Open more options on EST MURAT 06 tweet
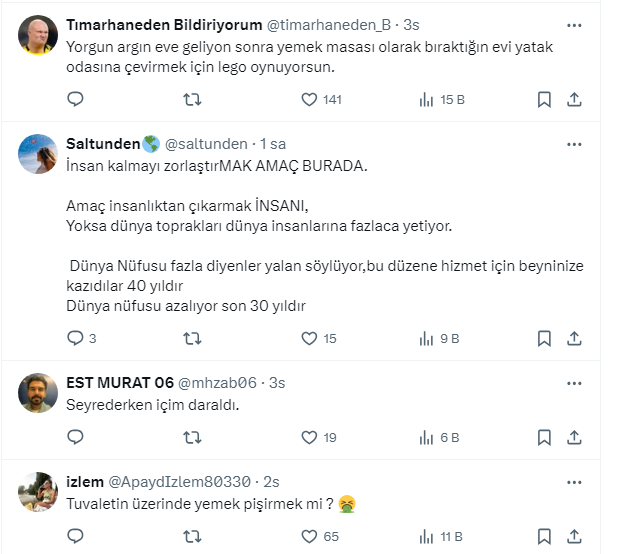622x554 pixels. tap(574, 383)
